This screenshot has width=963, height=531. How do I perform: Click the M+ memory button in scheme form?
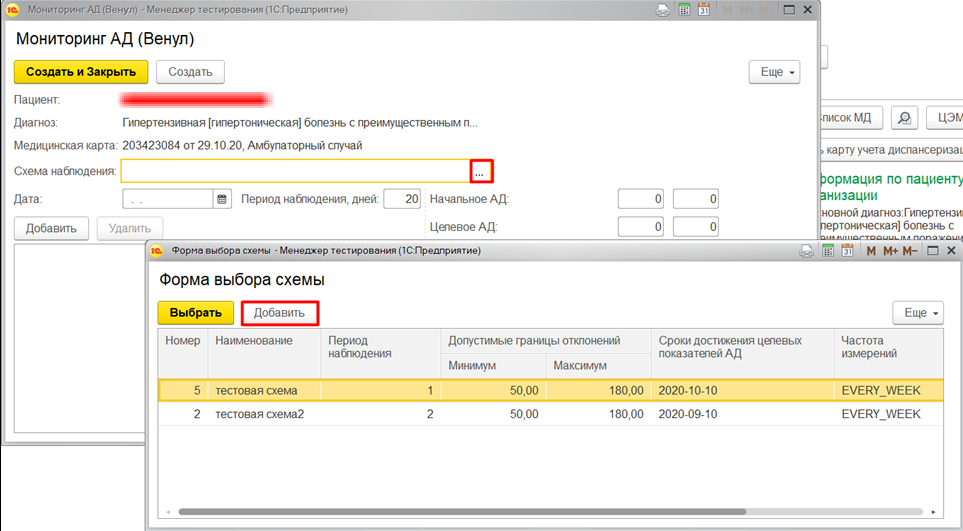coord(890,251)
